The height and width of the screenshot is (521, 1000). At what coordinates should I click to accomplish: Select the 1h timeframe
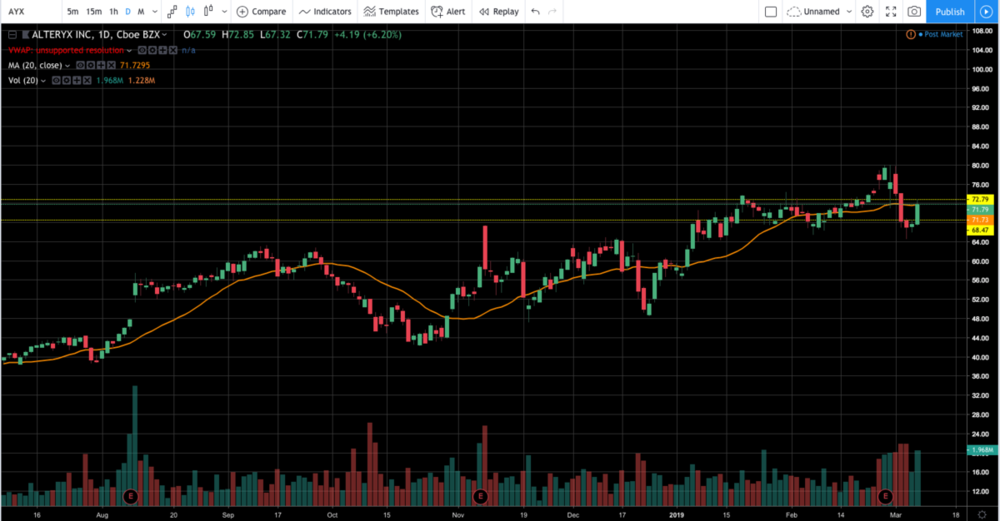pyautogui.click(x=113, y=12)
